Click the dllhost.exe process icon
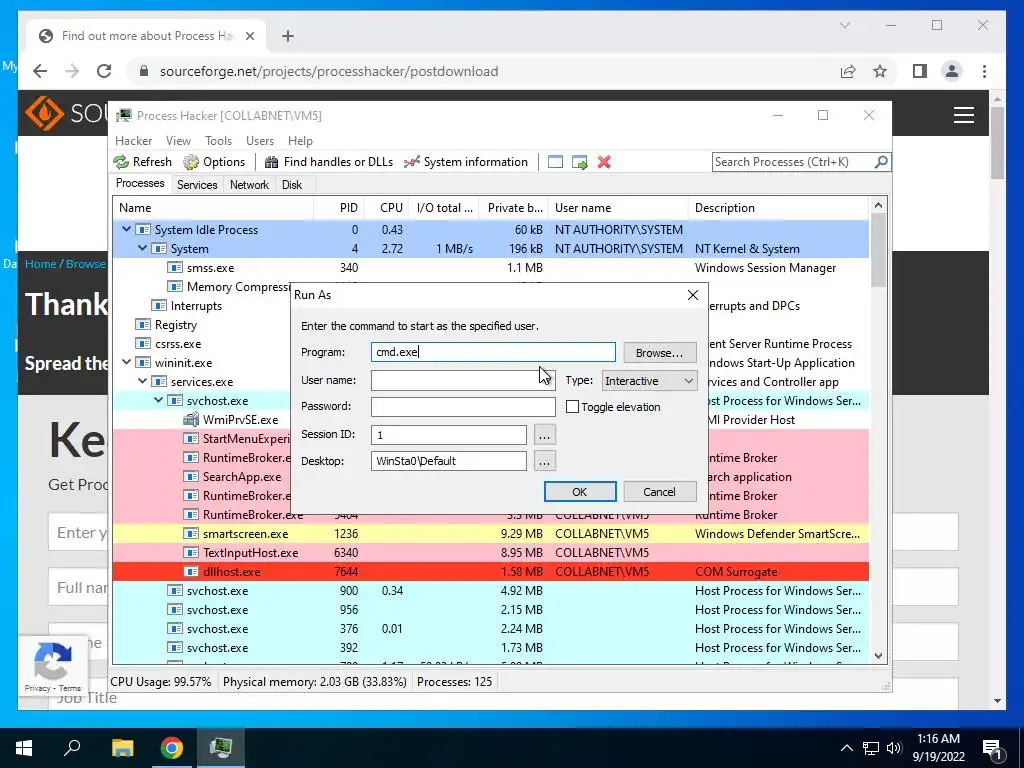 coord(191,571)
